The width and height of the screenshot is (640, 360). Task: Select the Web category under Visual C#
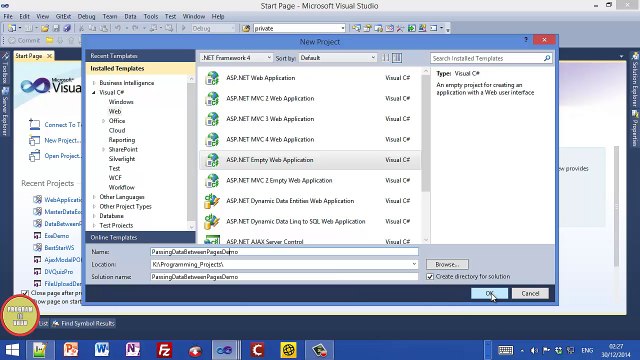[x=115, y=111]
